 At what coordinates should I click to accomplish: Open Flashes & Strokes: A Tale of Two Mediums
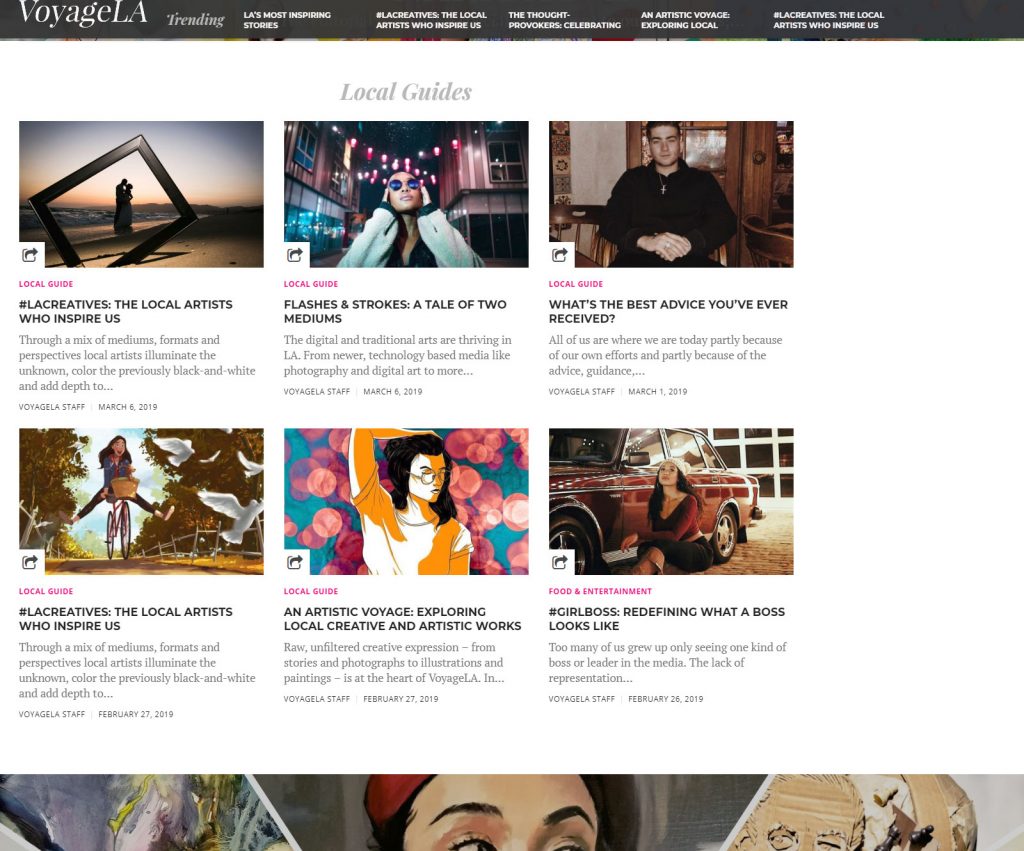pyautogui.click(x=395, y=312)
